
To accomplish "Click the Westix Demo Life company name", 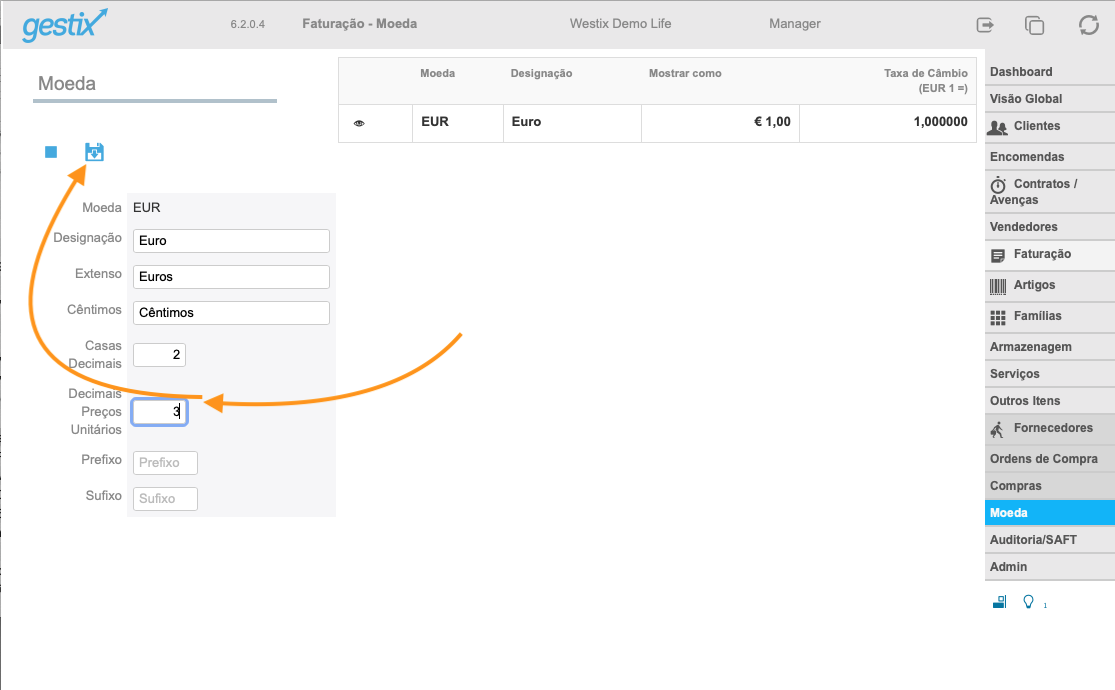I will tap(620, 23).
